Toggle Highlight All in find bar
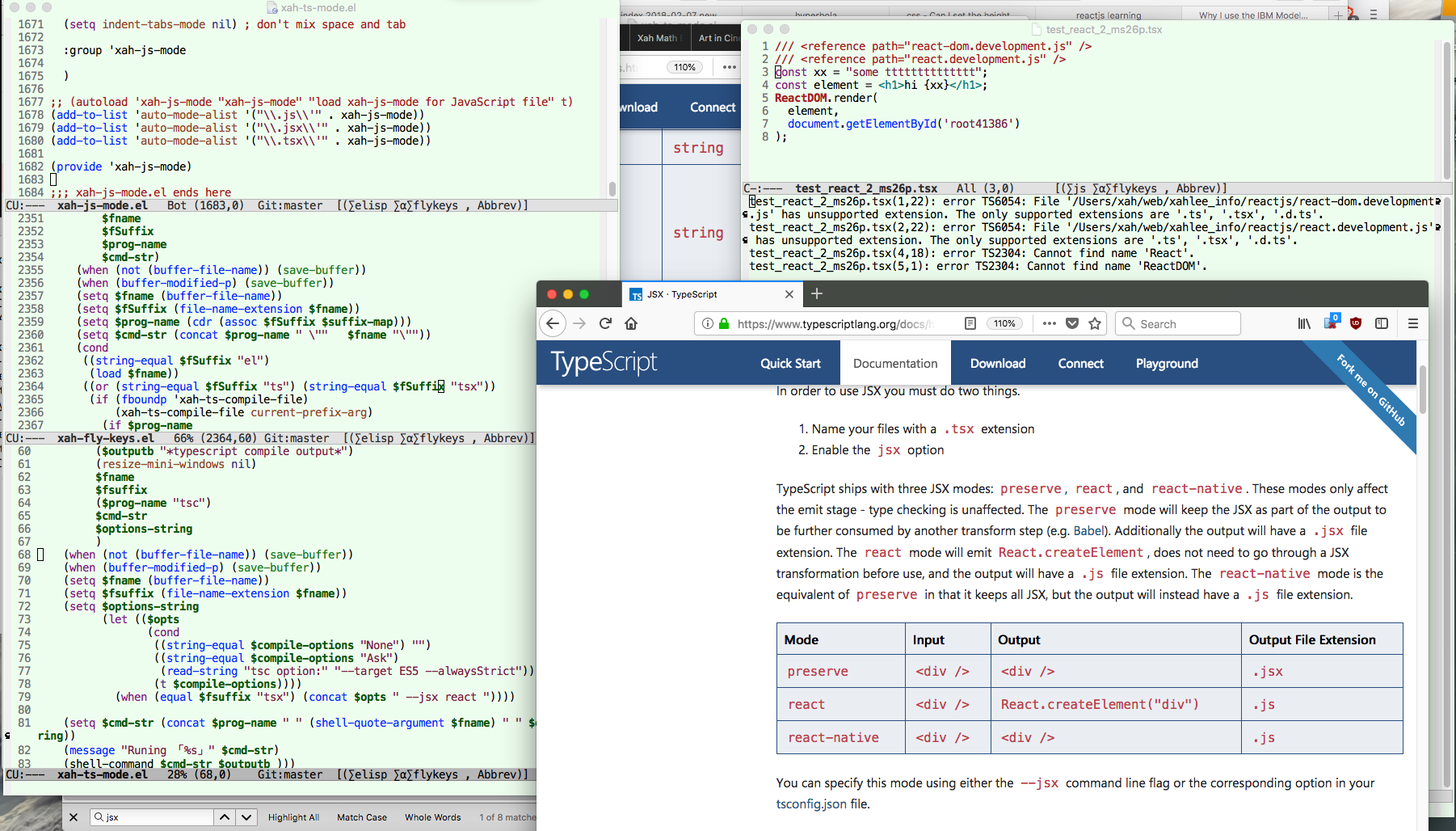1456x831 pixels. pos(293,817)
